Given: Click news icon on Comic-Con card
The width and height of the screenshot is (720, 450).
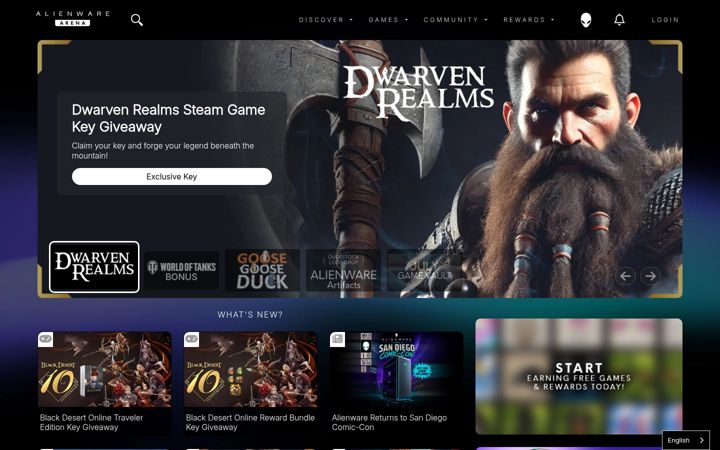Looking at the screenshot, I should pos(338,339).
